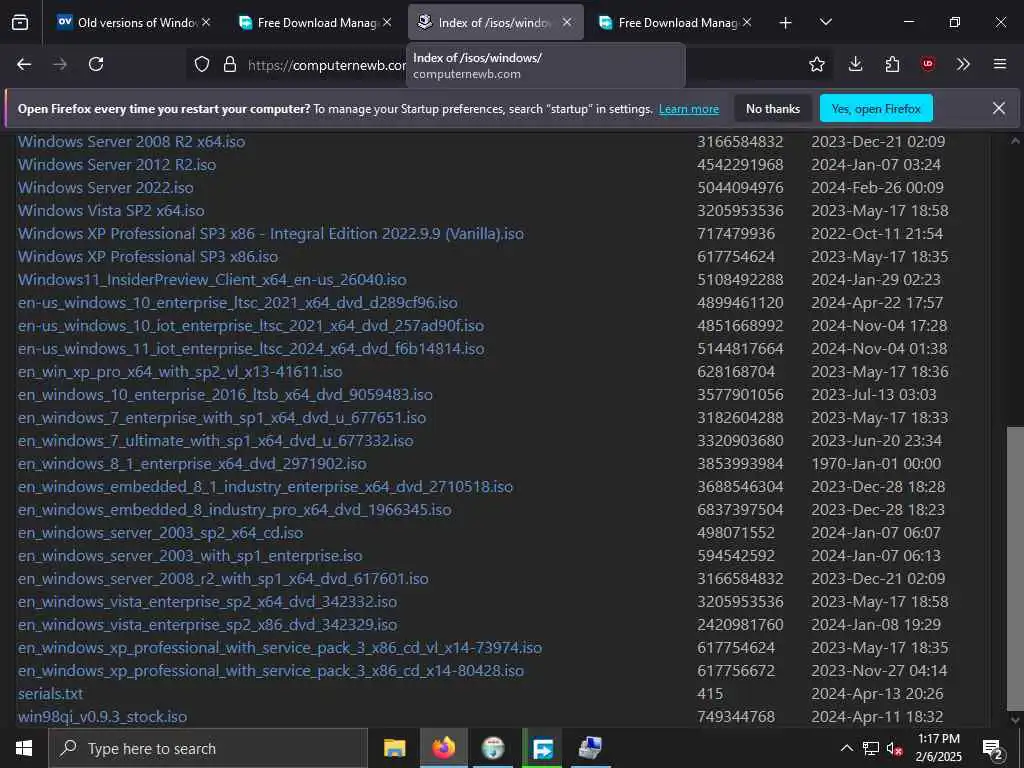The image size is (1024, 768).
Task: Click the tracking protection shield icon
Action: tap(202, 64)
